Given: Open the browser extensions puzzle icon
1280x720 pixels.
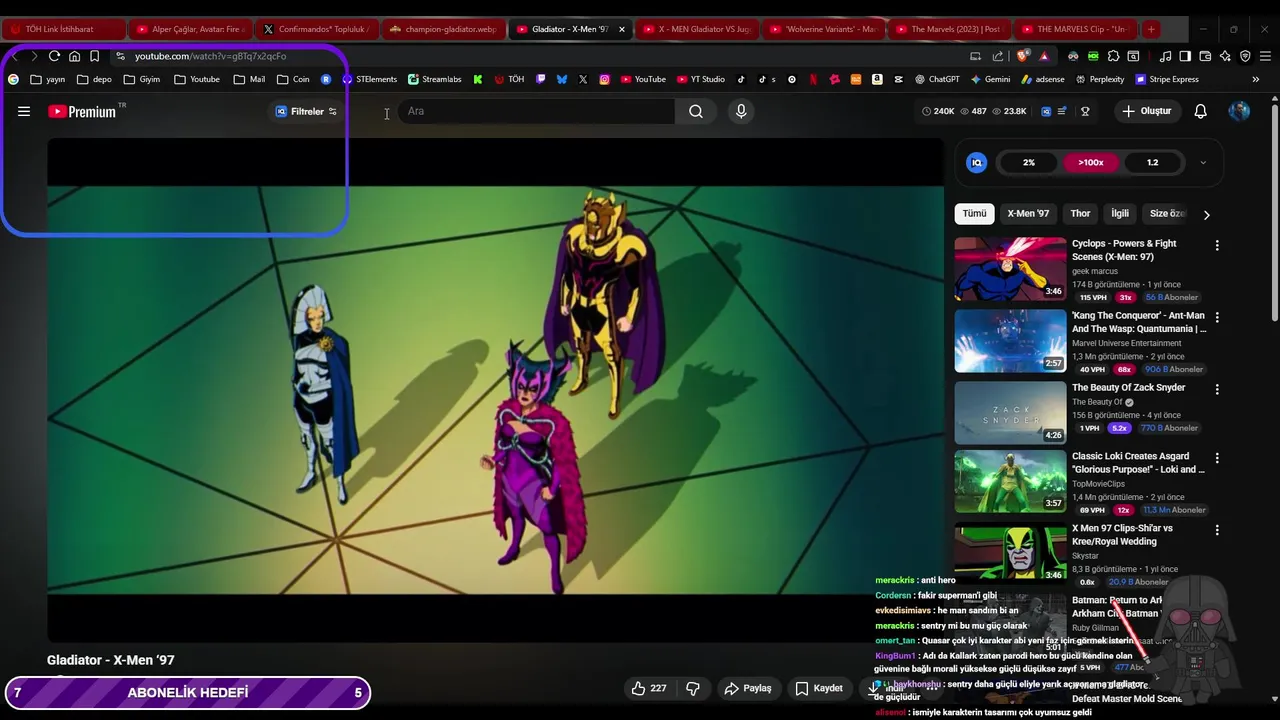Looking at the screenshot, I should tap(1113, 56).
